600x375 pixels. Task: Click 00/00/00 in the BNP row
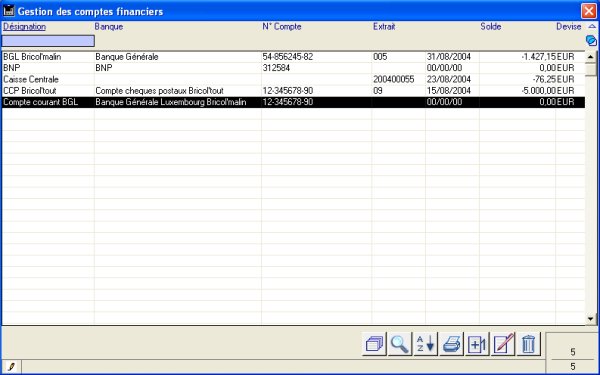point(445,68)
